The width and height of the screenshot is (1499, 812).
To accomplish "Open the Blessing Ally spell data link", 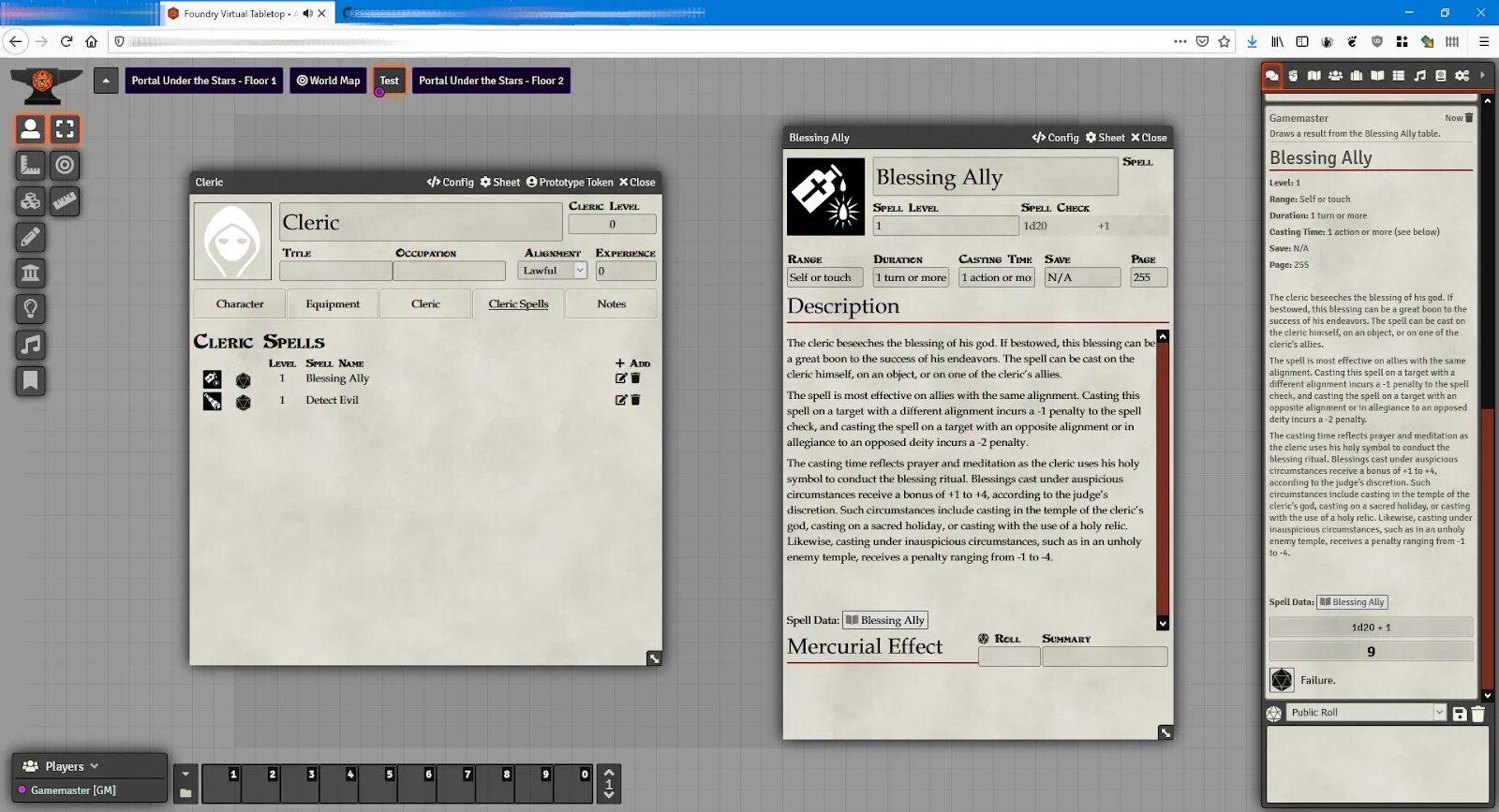I will coord(884,620).
